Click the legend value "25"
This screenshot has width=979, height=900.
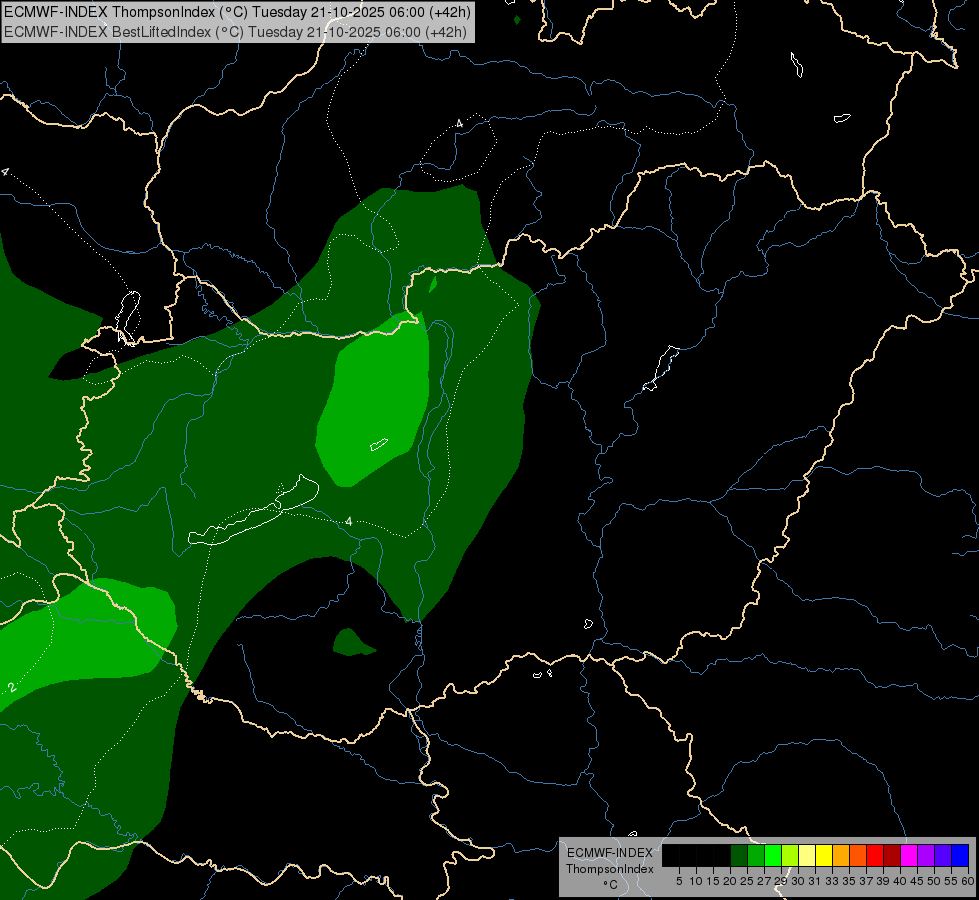[x=747, y=881]
